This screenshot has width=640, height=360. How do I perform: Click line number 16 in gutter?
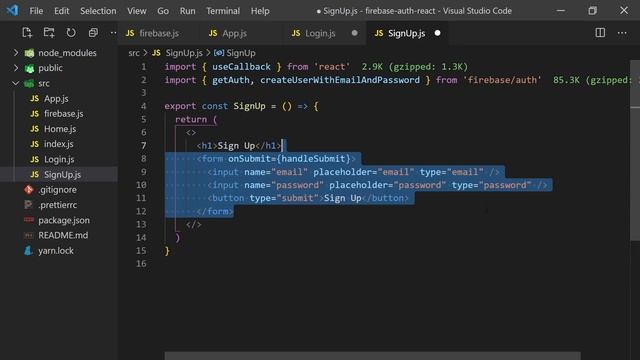(x=141, y=264)
